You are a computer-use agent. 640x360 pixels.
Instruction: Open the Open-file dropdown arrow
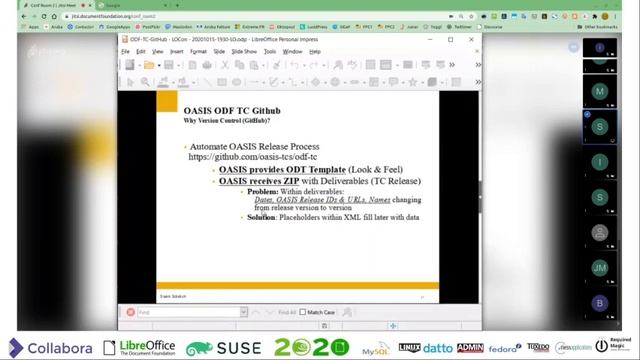[x=159, y=66]
